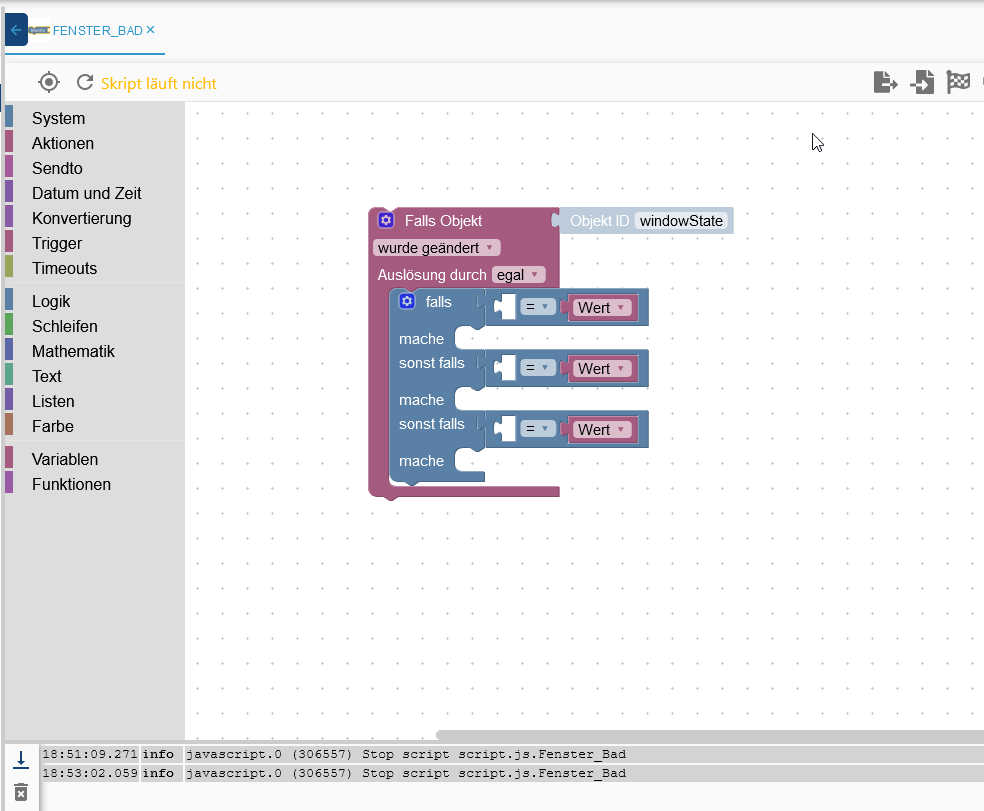
Task: Open gear settings on the Falls Objekt block
Action: click(x=386, y=220)
